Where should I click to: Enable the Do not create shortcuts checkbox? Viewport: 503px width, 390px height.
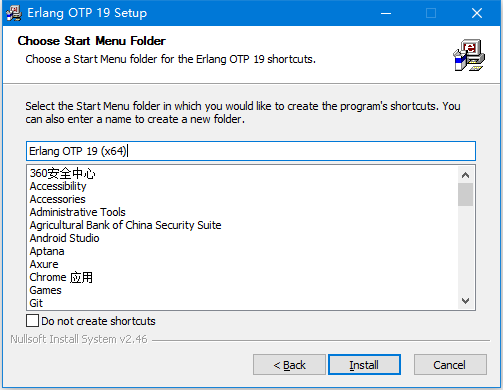(32, 321)
